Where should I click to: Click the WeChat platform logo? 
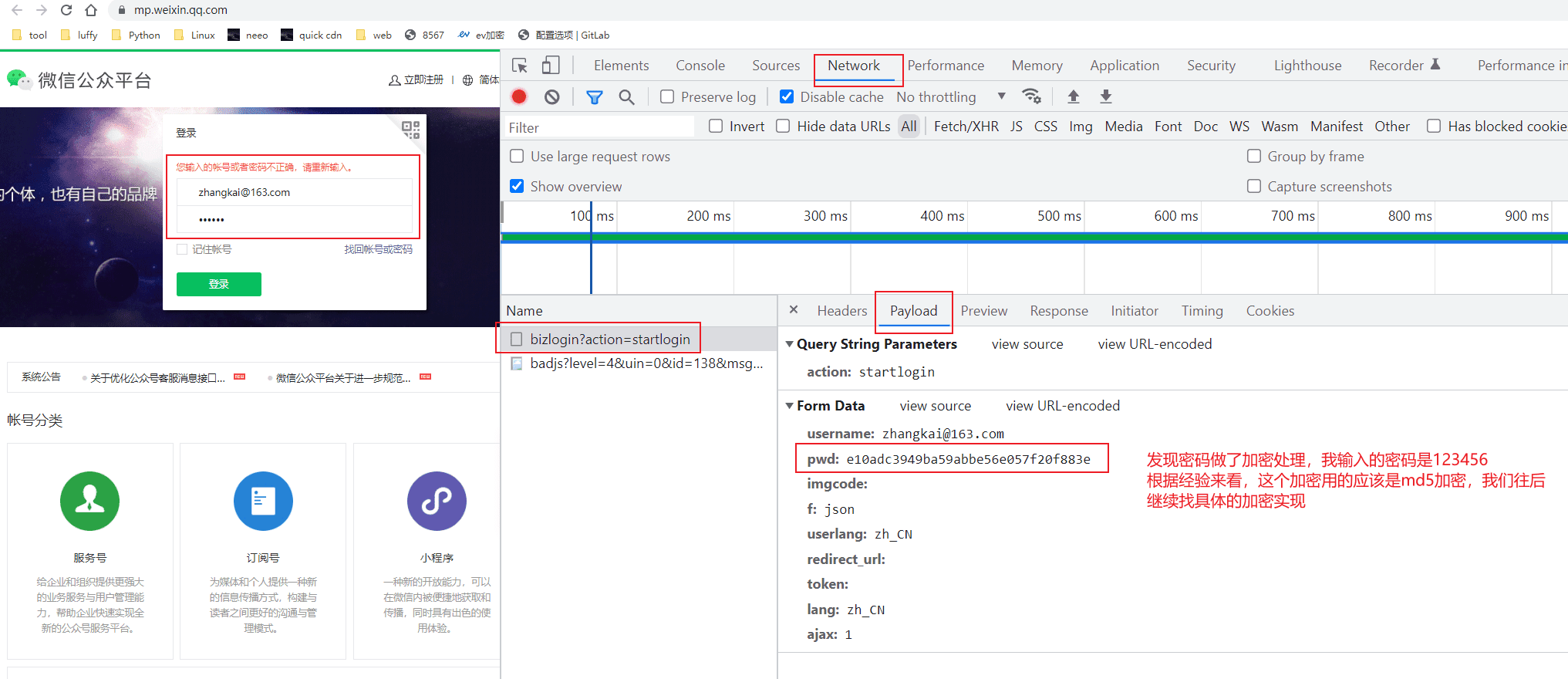(x=79, y=79)
